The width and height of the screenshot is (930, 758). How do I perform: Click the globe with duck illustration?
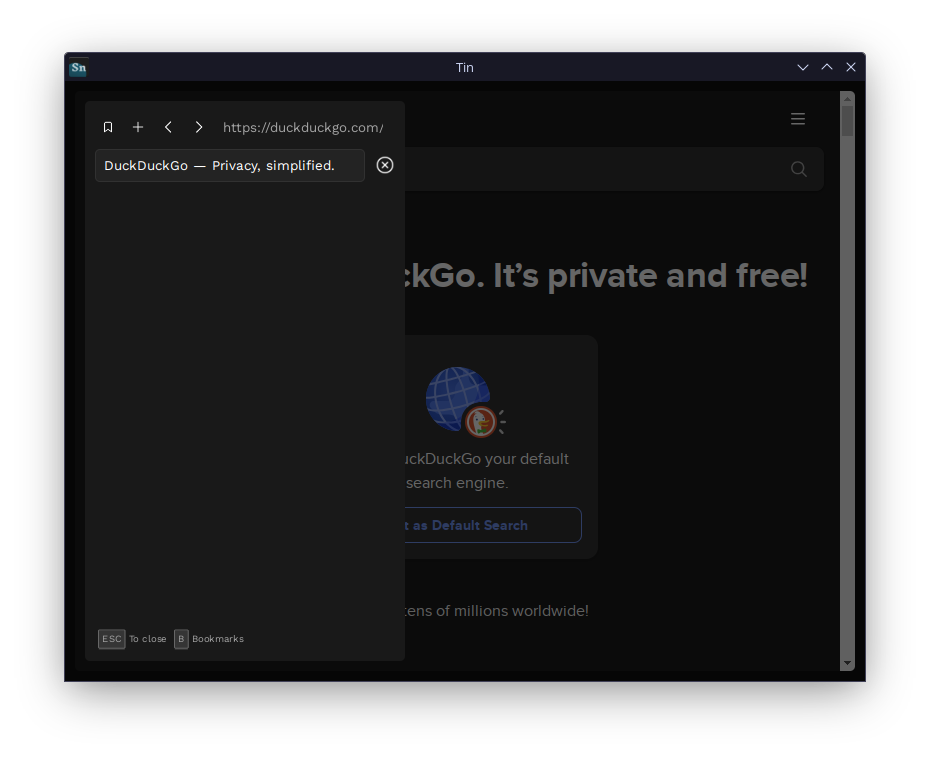point(464,402)
